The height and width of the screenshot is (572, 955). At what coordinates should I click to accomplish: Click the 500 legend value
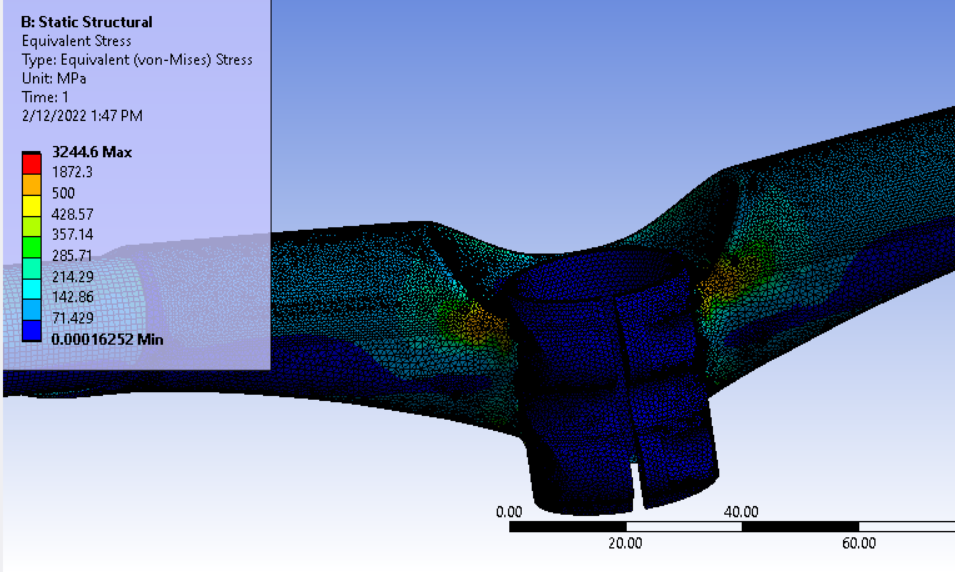[64, 193]
